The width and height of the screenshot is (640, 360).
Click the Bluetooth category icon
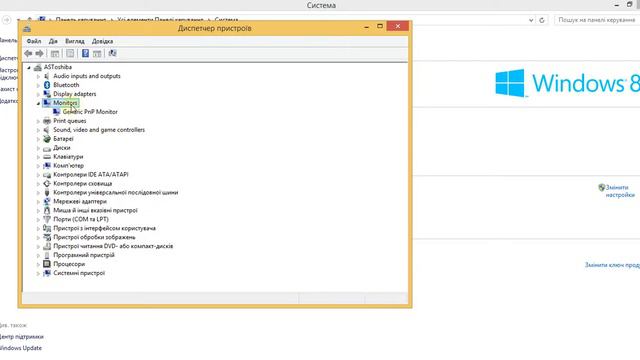pos(47,85)
